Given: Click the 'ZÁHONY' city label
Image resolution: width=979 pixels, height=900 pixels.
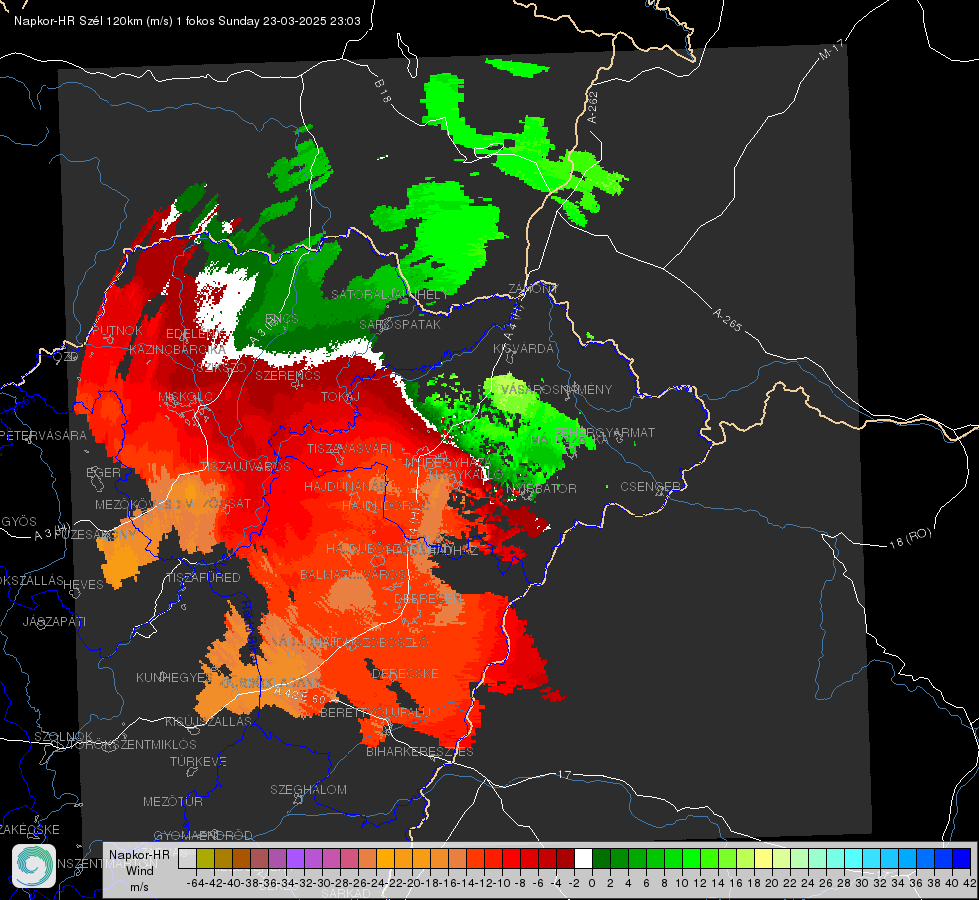Looking at the screenshot, I should [533, 289].
